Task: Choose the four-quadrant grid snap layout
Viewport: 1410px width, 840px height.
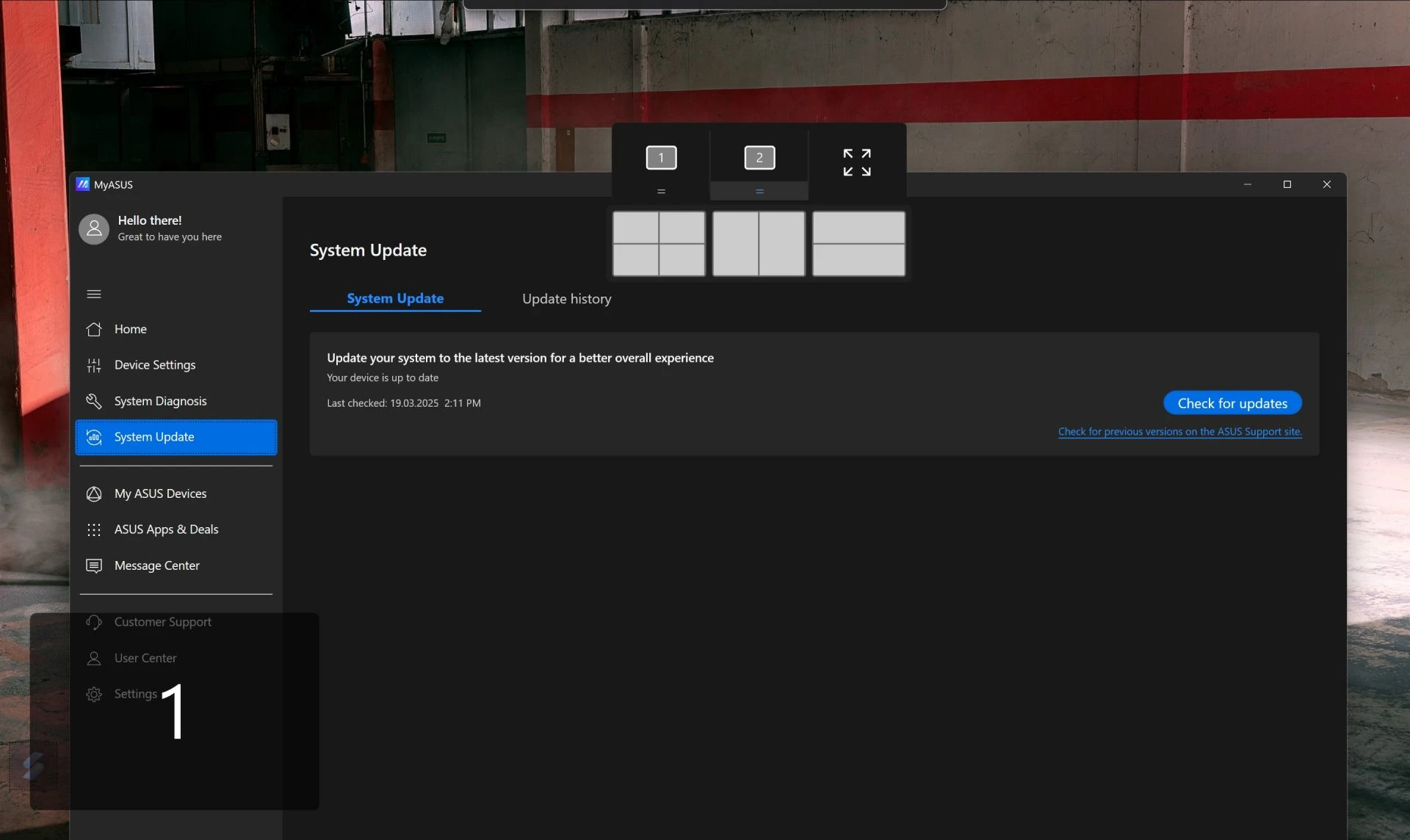Action: [659, 244]
